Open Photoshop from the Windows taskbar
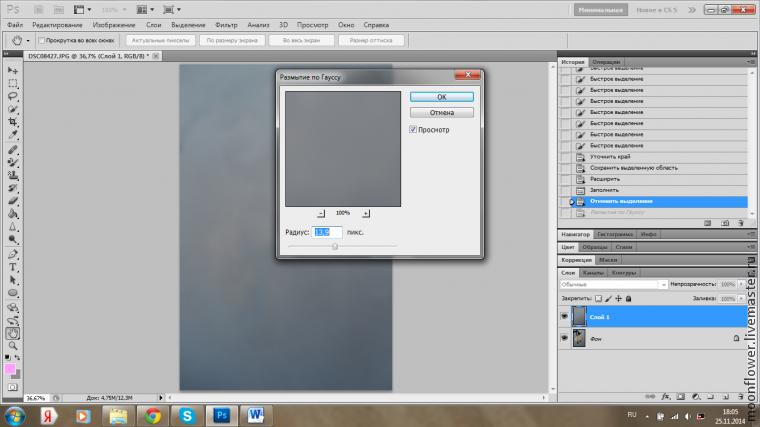 click(223, 414)
